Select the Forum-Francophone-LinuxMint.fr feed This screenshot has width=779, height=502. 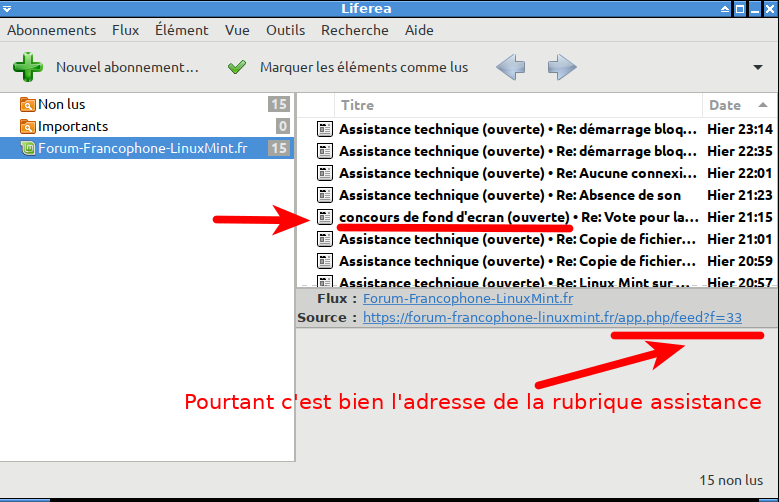[147, 148]
